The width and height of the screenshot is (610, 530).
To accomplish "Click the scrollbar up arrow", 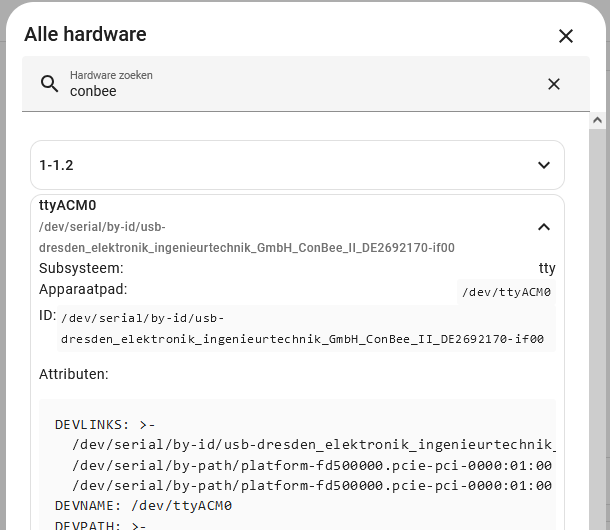I will 598,120.
